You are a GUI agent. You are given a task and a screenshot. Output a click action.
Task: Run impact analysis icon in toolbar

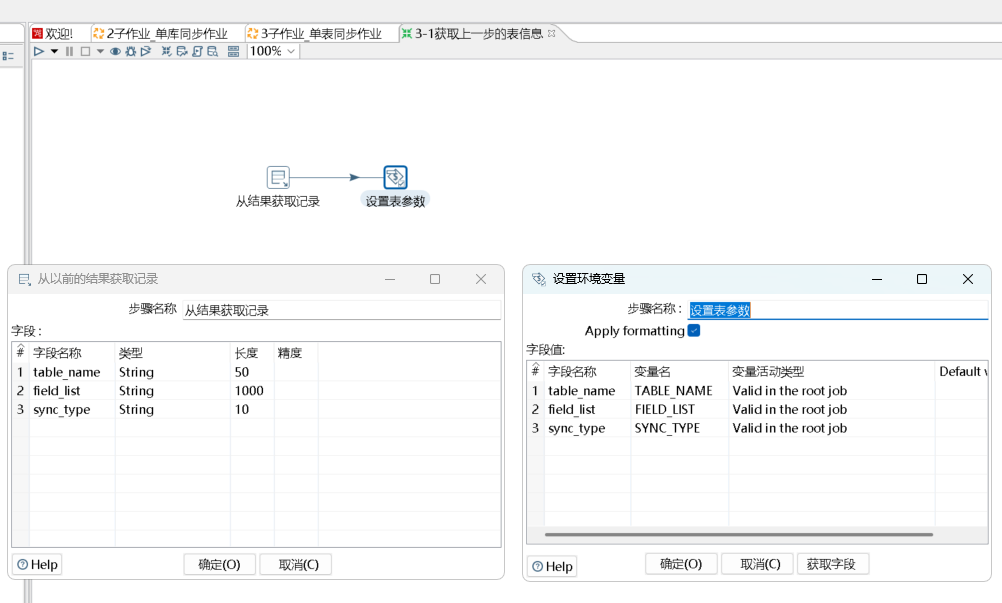pos(182,51)
